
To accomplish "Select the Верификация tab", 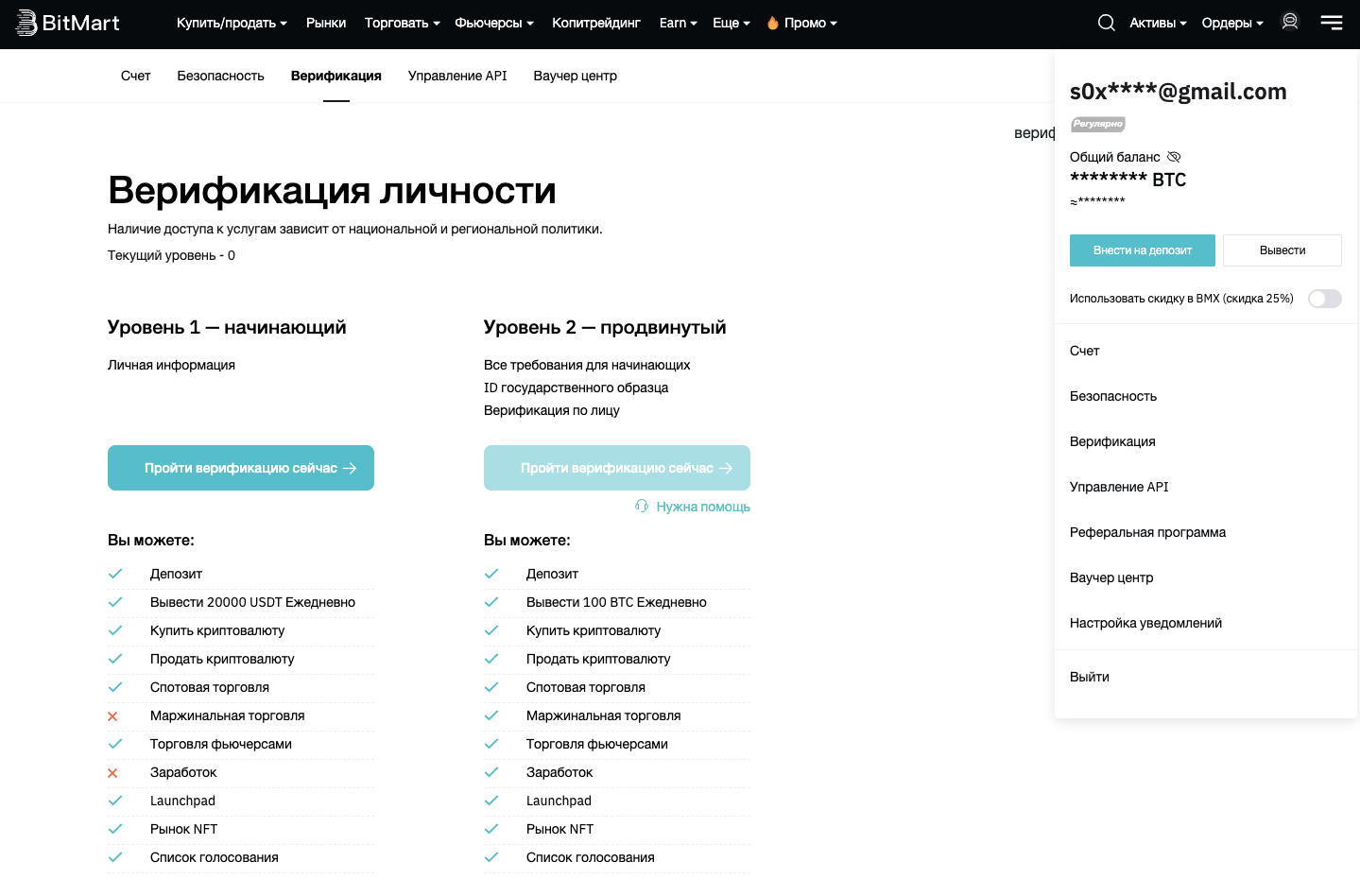I will coord(336,76).
